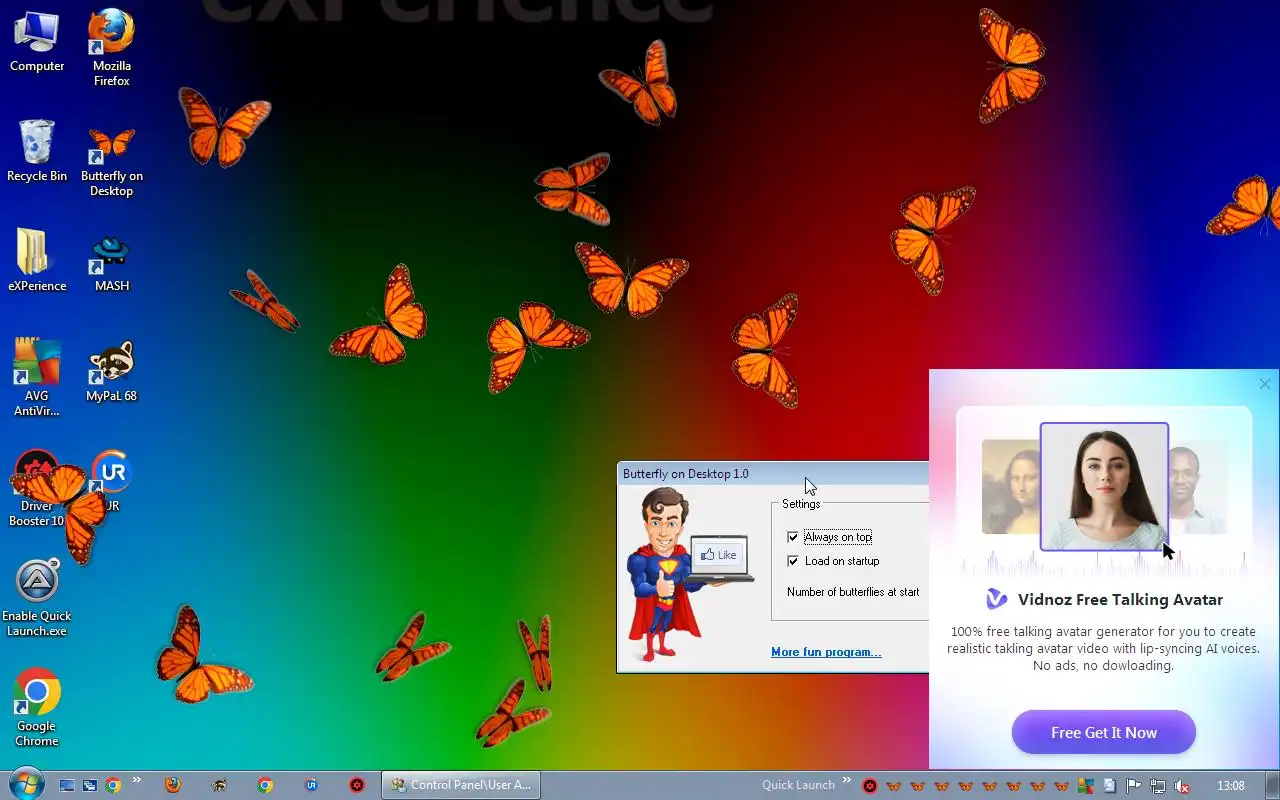Open network connection tray icon
The width and height of the screenshot is (1280, 800).
pos(1157,786)
